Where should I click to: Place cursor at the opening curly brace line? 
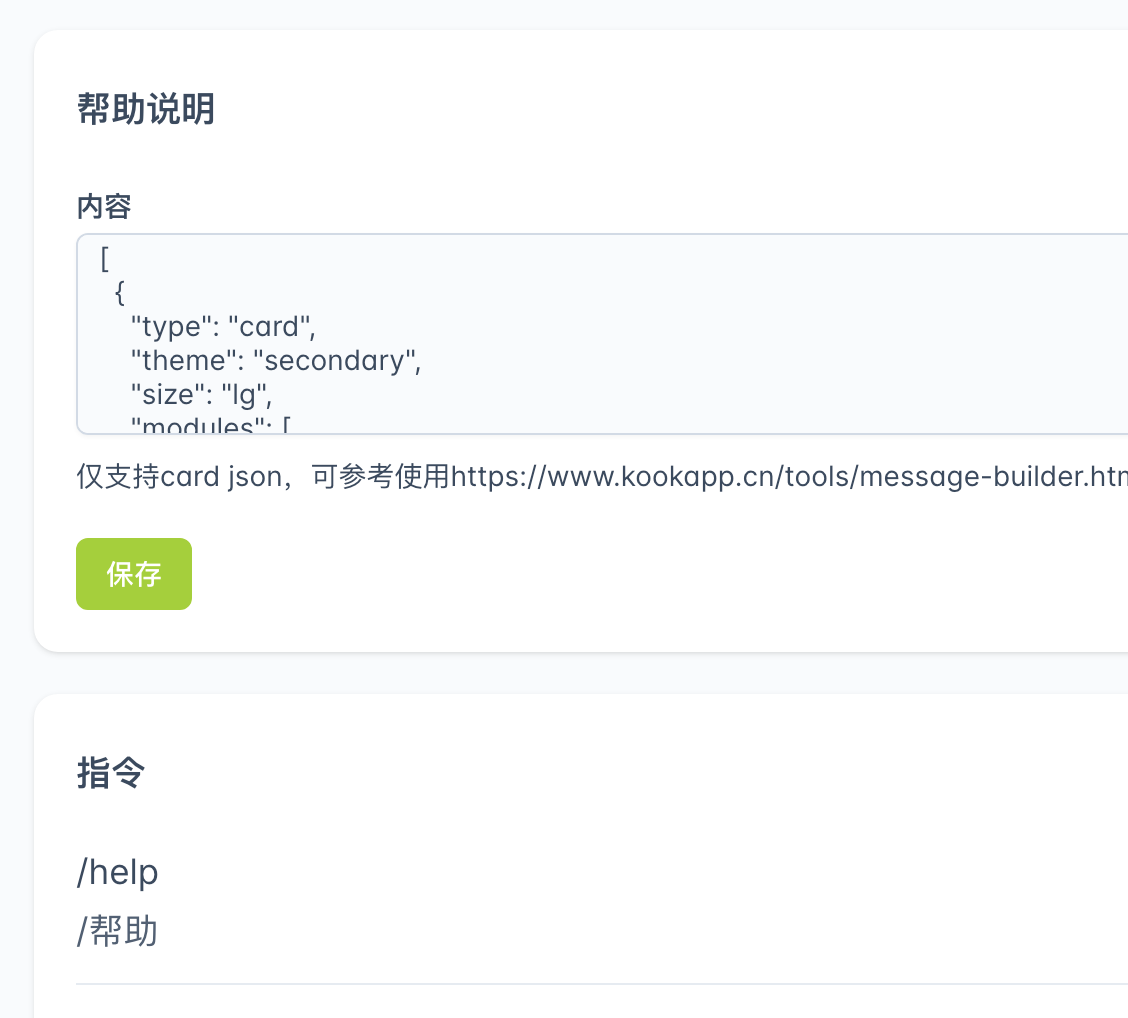click(120, 293)
